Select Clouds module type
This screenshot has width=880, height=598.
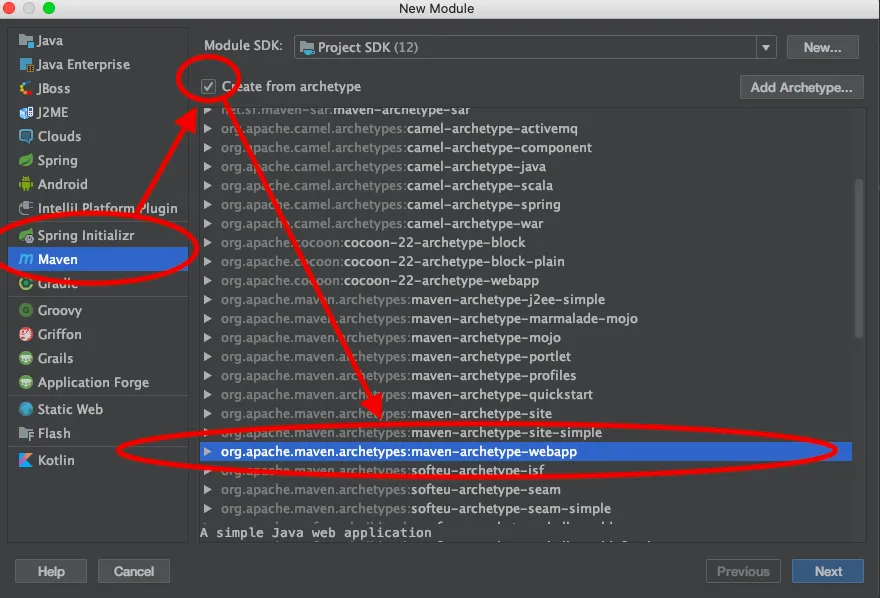[98, 136]
